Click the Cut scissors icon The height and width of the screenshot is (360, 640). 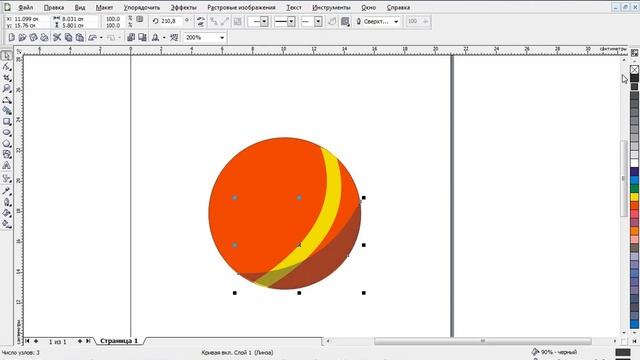(x=57, y=38)
